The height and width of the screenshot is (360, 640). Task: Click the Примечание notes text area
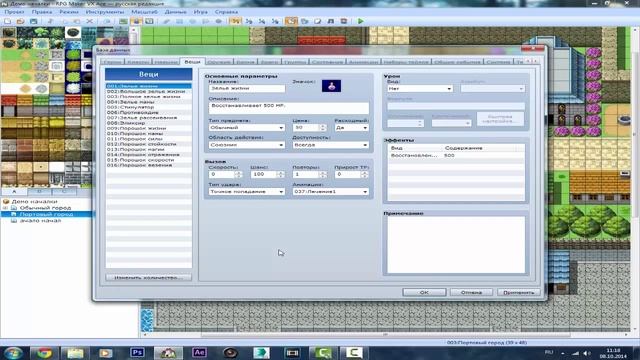tap(456, 244)
